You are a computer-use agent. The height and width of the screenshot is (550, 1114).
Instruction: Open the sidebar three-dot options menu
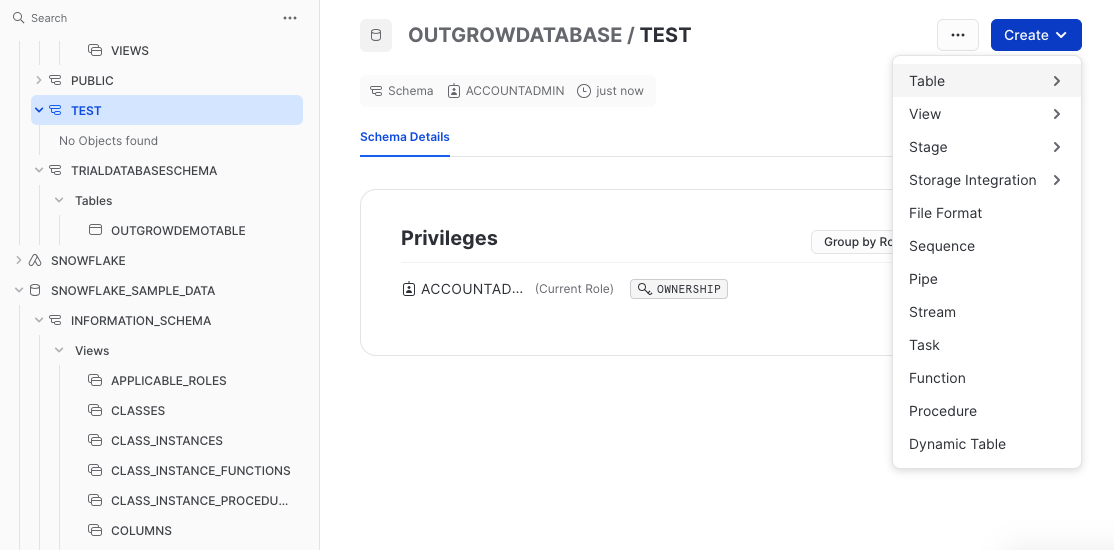pyautogui.click(x=290, y=18)
